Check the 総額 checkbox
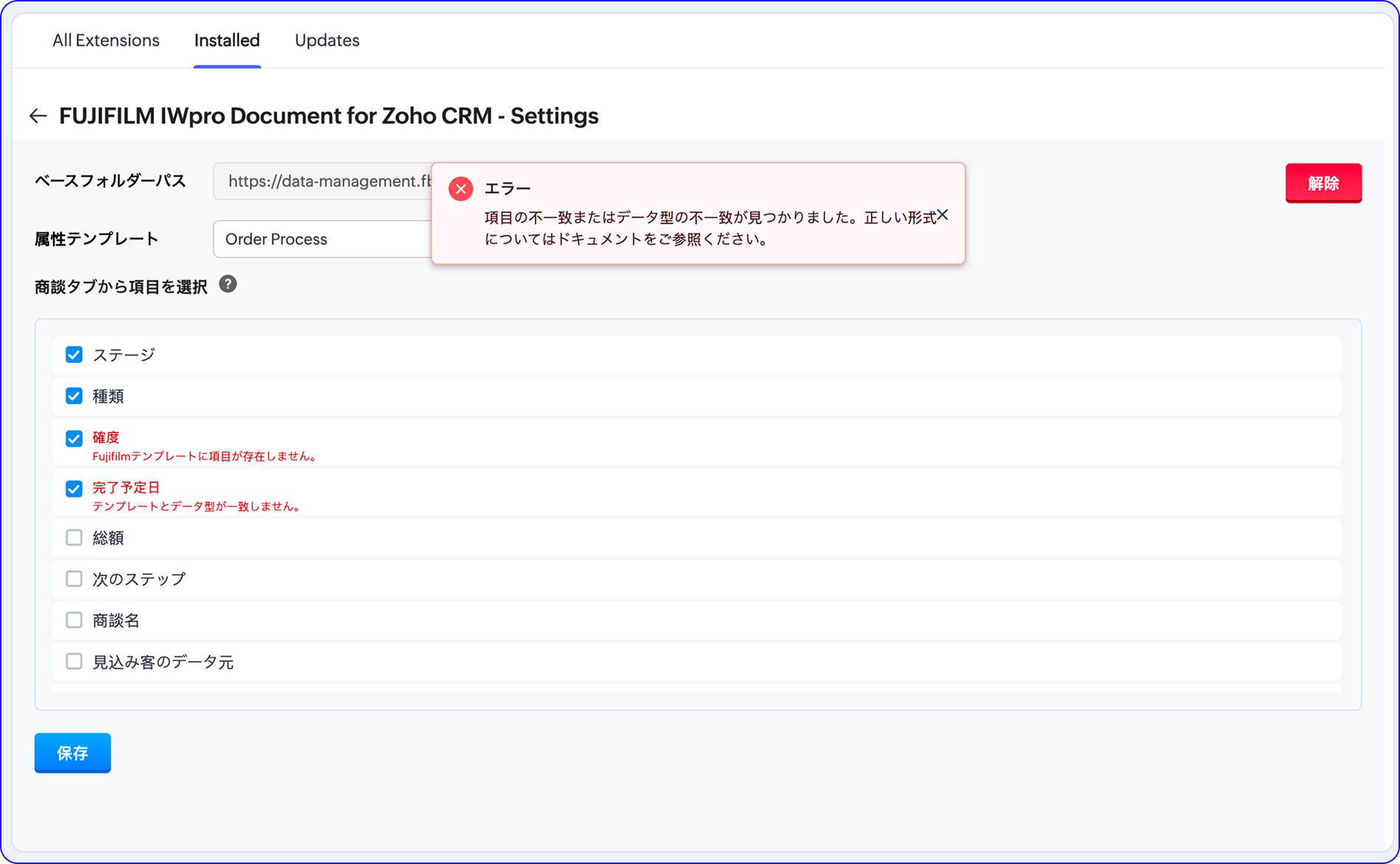 click(x=74, y=537)
